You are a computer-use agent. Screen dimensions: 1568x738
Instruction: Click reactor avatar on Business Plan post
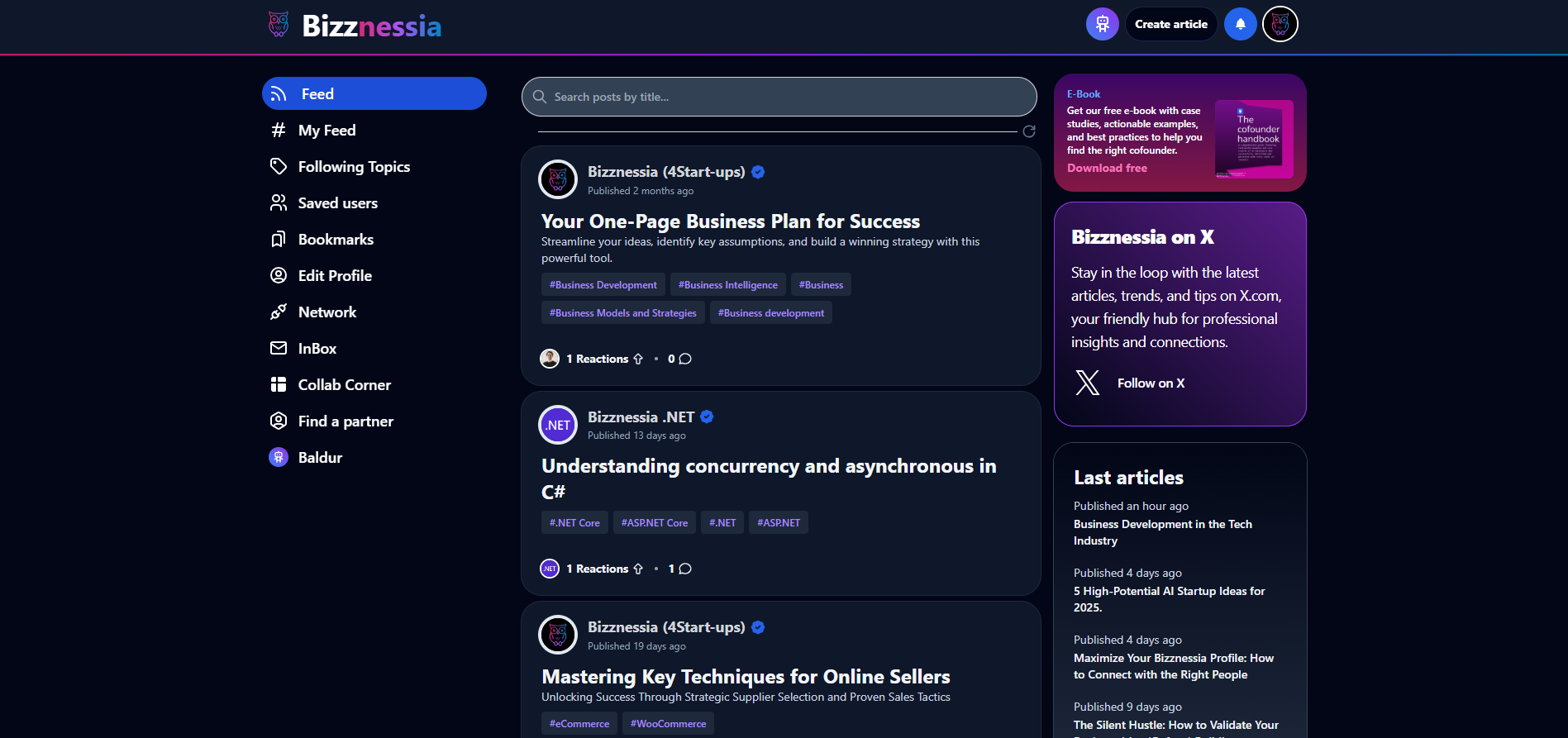[x=550, y=359]
